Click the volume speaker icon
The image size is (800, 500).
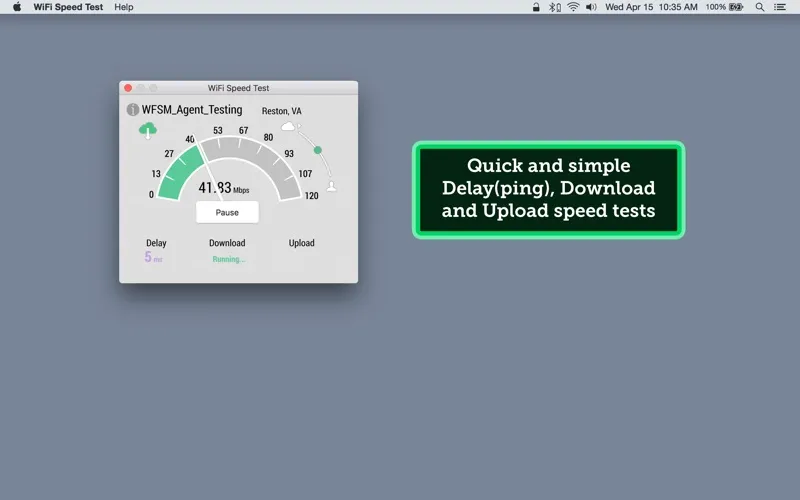pos(591,7)
